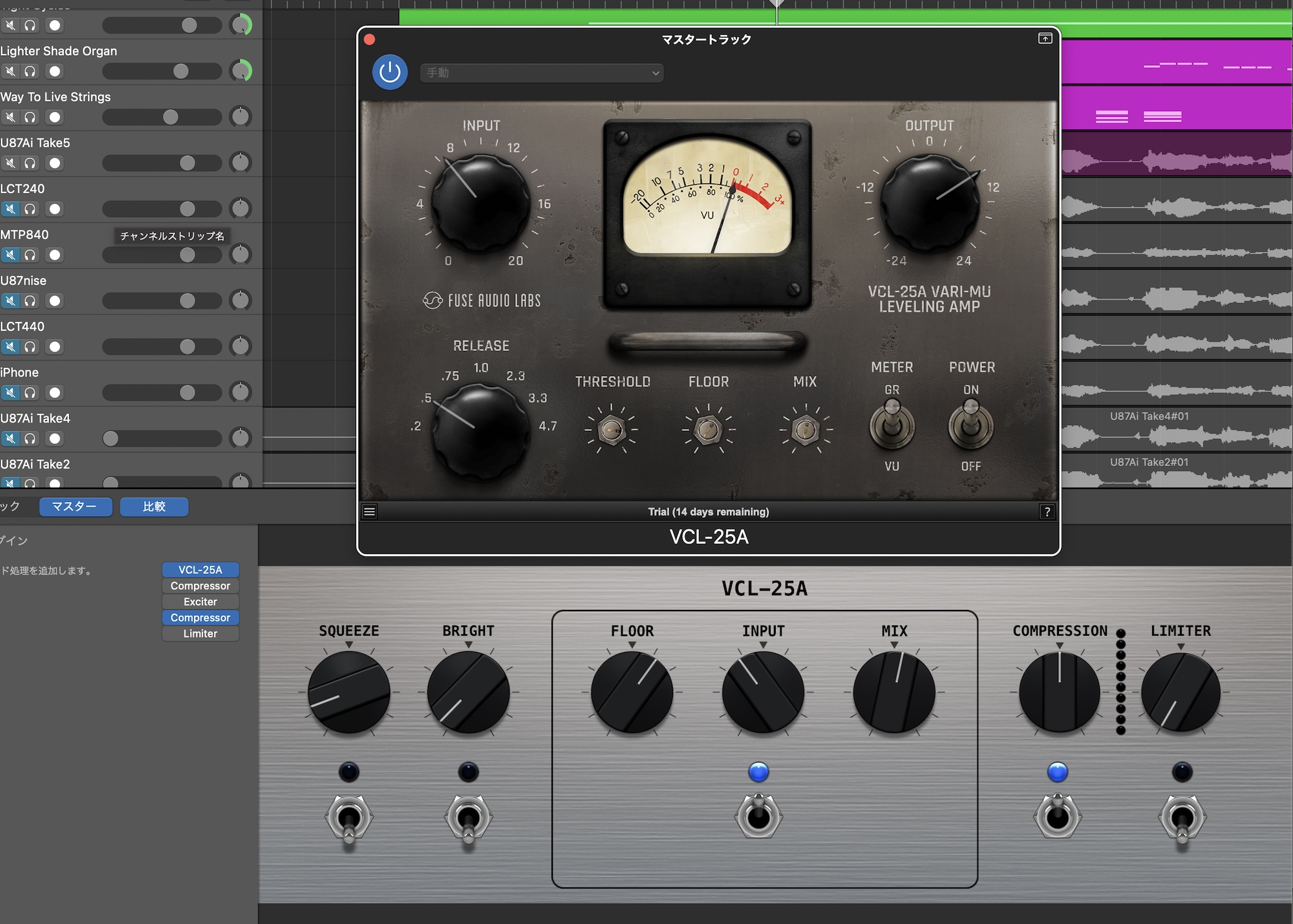Click the SQUEEZE knob in lower panel
The width and height of the screenshot is (1293, 924).
[x=349, y=692]
